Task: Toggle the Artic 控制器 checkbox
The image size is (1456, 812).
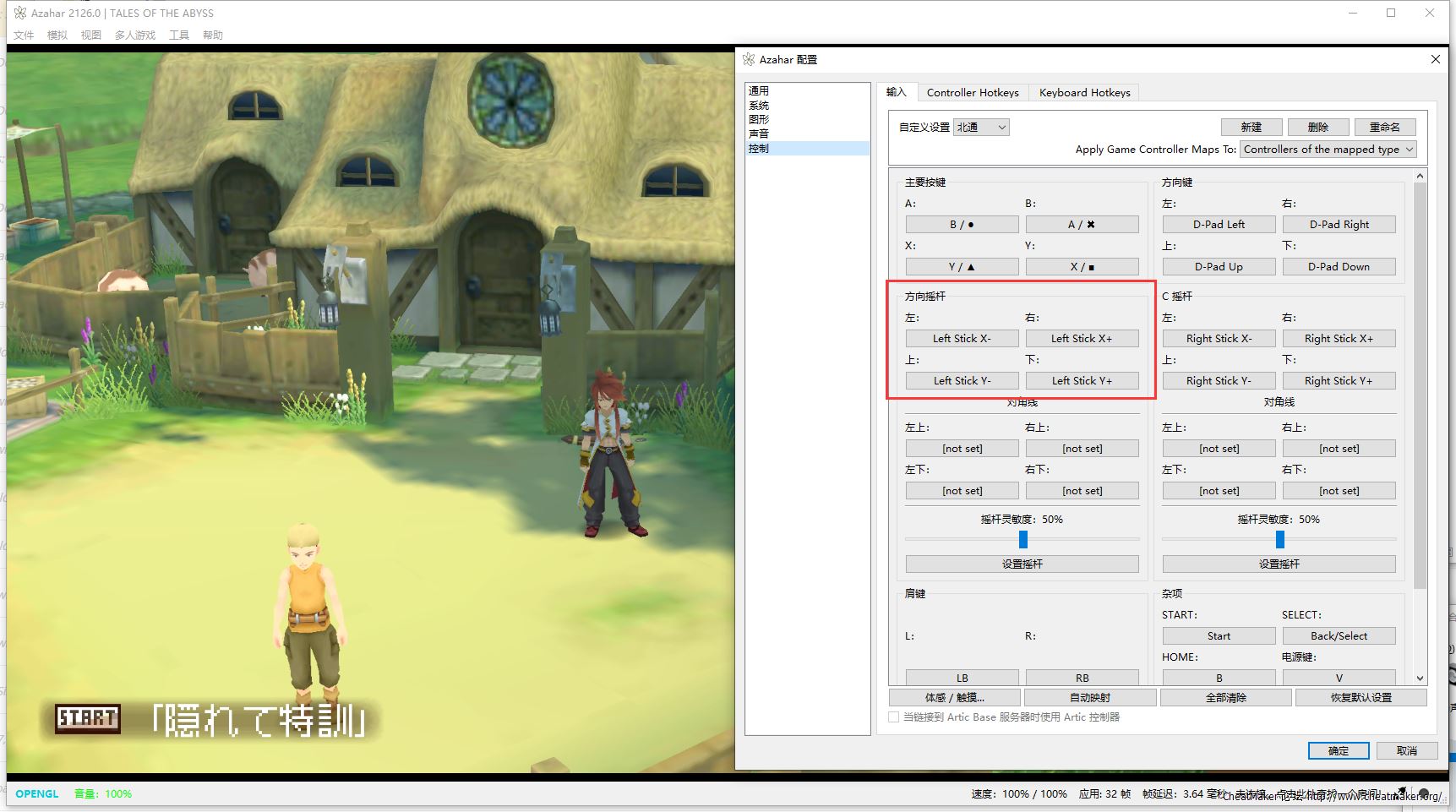Action: [x=894, y=717]
